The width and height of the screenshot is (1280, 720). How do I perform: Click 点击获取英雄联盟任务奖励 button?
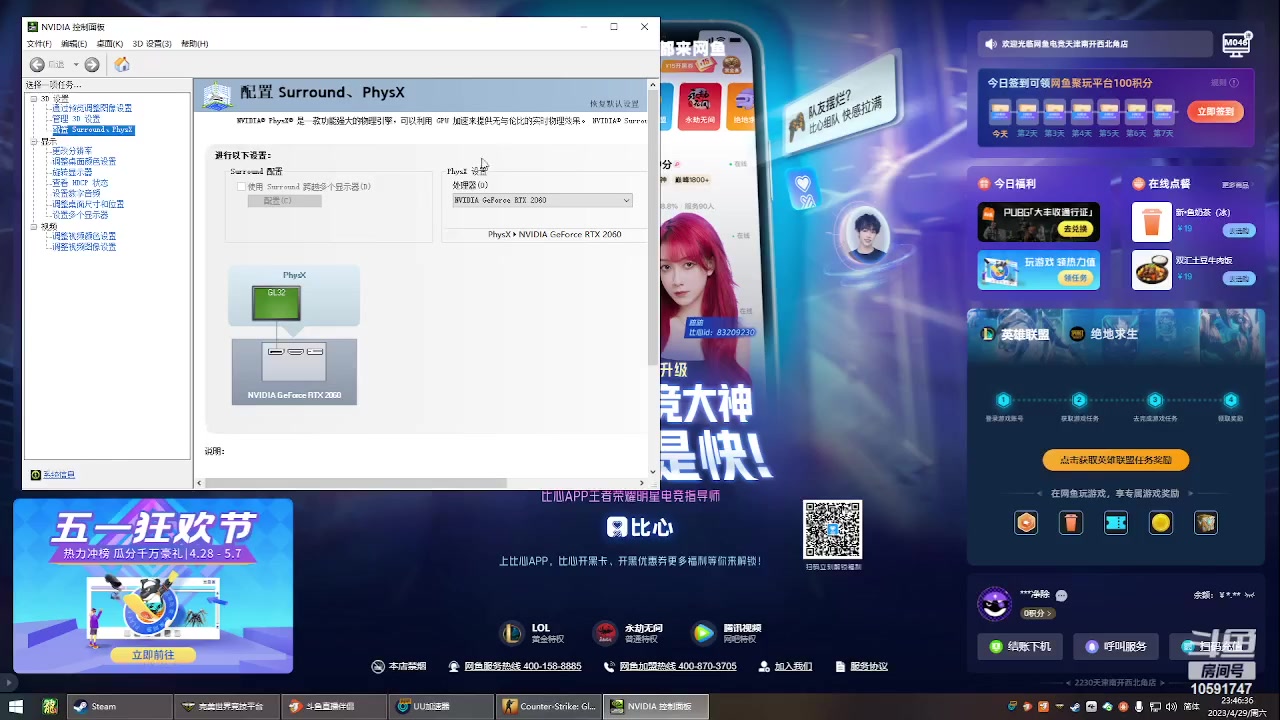1116,460
